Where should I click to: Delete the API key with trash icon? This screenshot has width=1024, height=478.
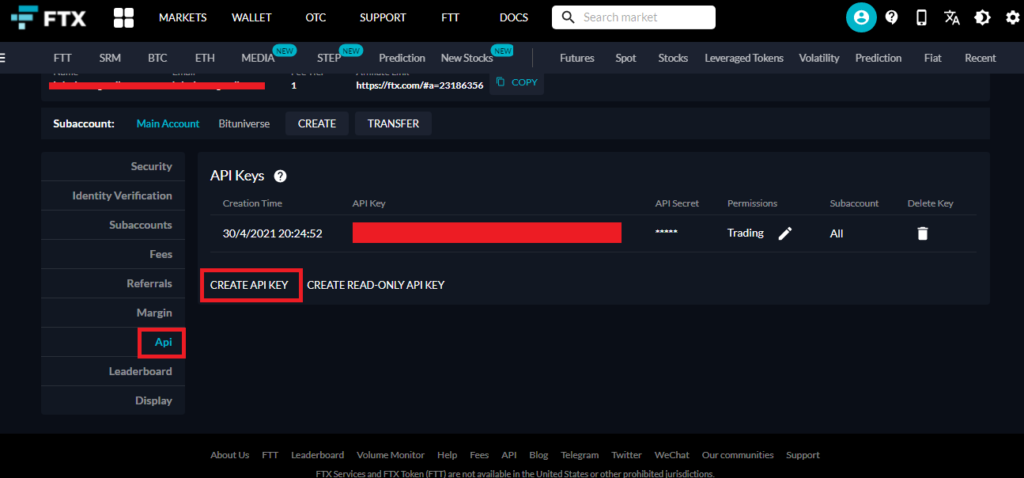[x=922, y=233]
